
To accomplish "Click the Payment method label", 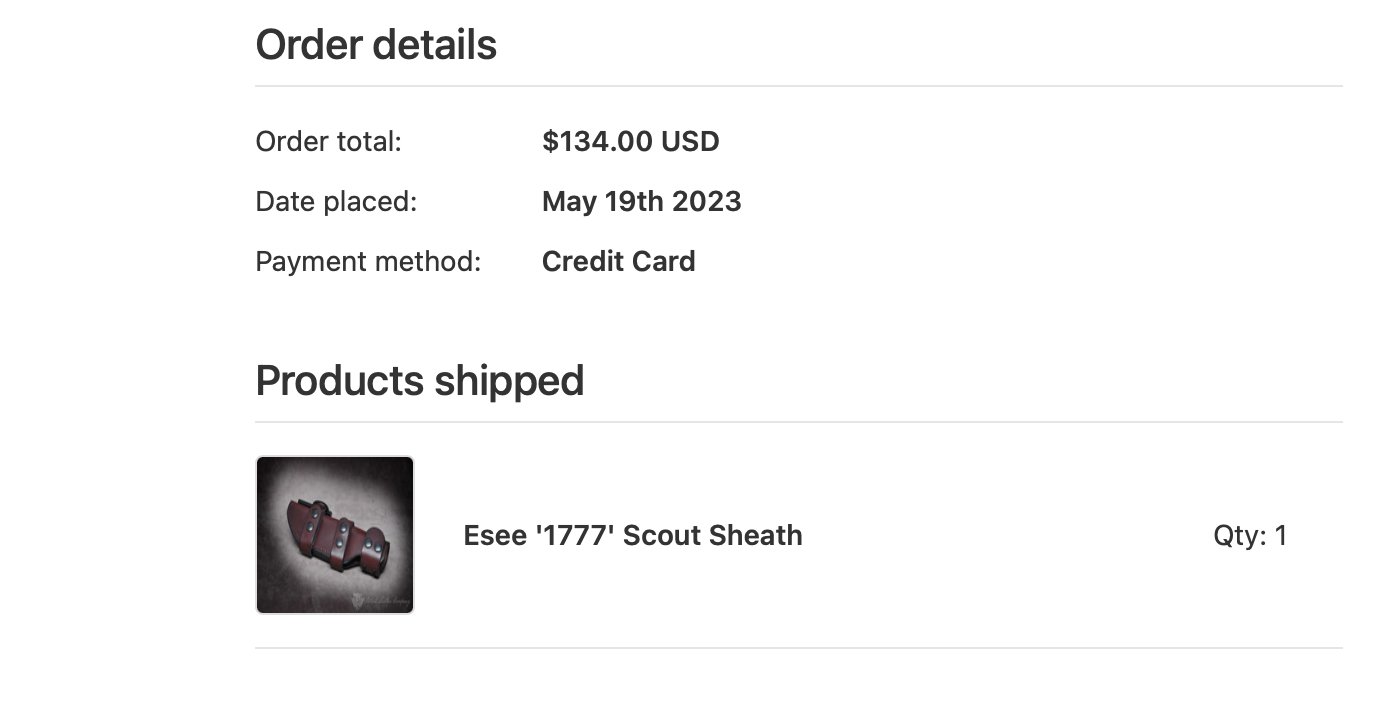I will click(368, 262).
